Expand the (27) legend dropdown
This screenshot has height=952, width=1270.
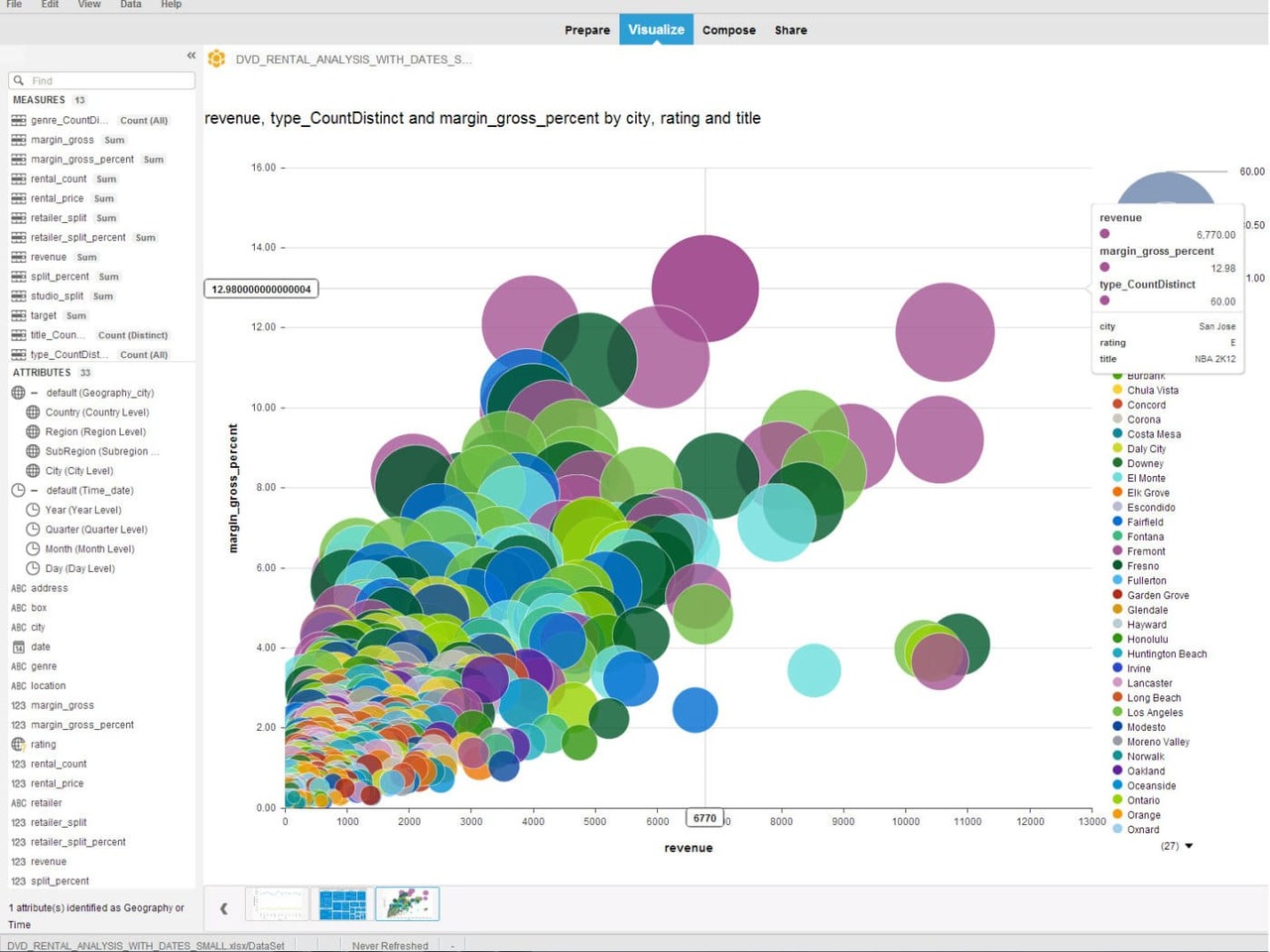tap(1175, 846)
